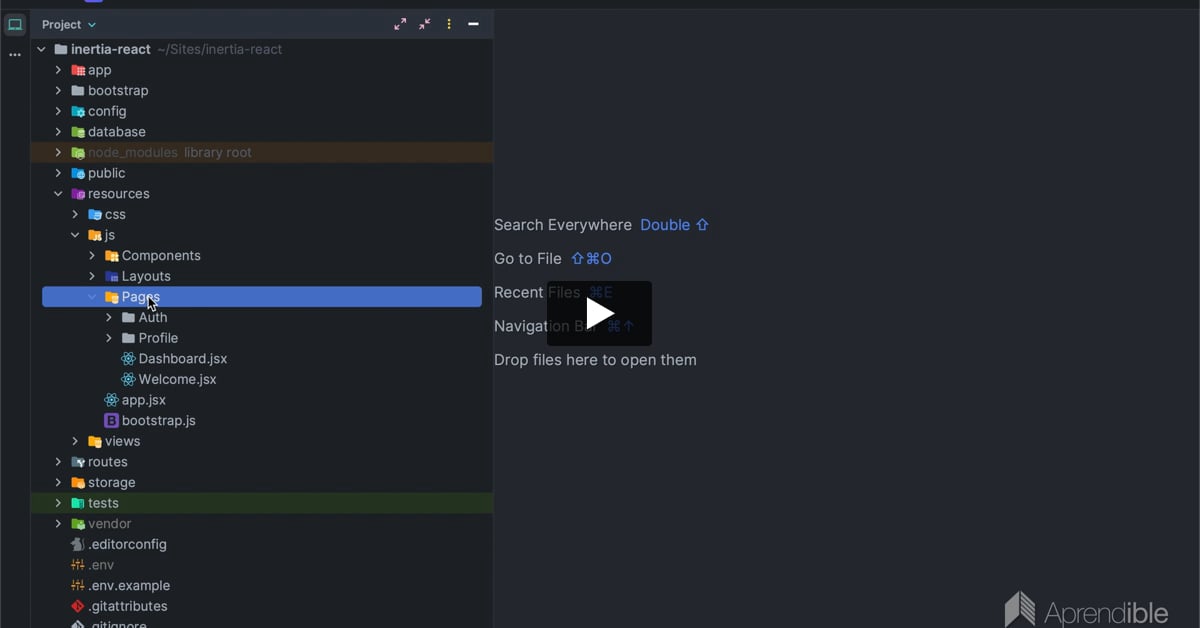Select Dashboard.jsx in the tree

183,358
